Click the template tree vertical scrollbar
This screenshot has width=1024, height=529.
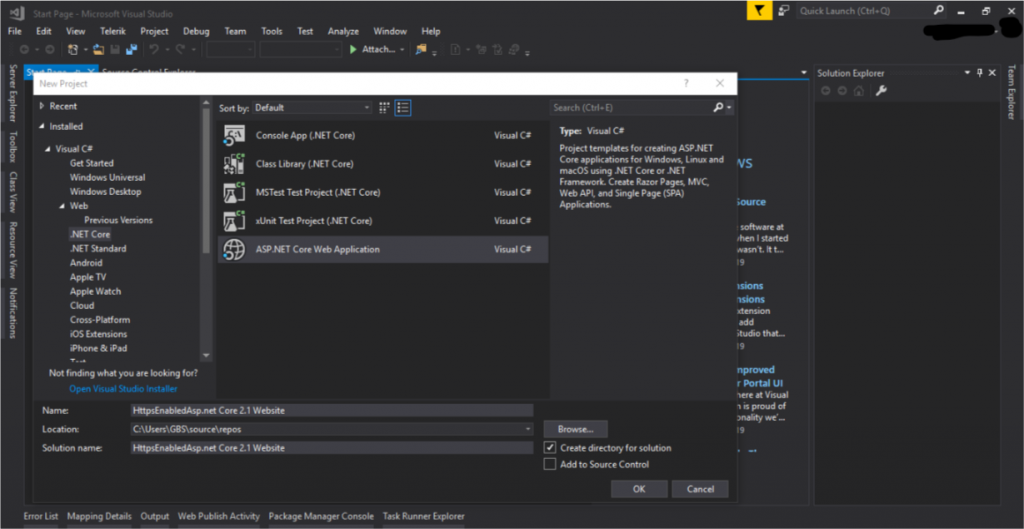click(x=206, y=229)
